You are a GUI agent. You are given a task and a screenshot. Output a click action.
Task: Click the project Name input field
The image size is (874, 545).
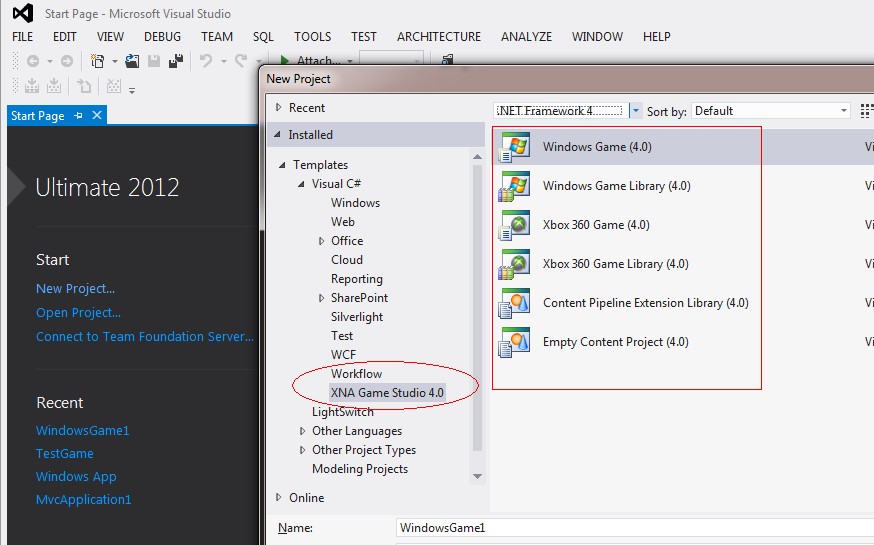pyautogui.click(x=635, y=528)
